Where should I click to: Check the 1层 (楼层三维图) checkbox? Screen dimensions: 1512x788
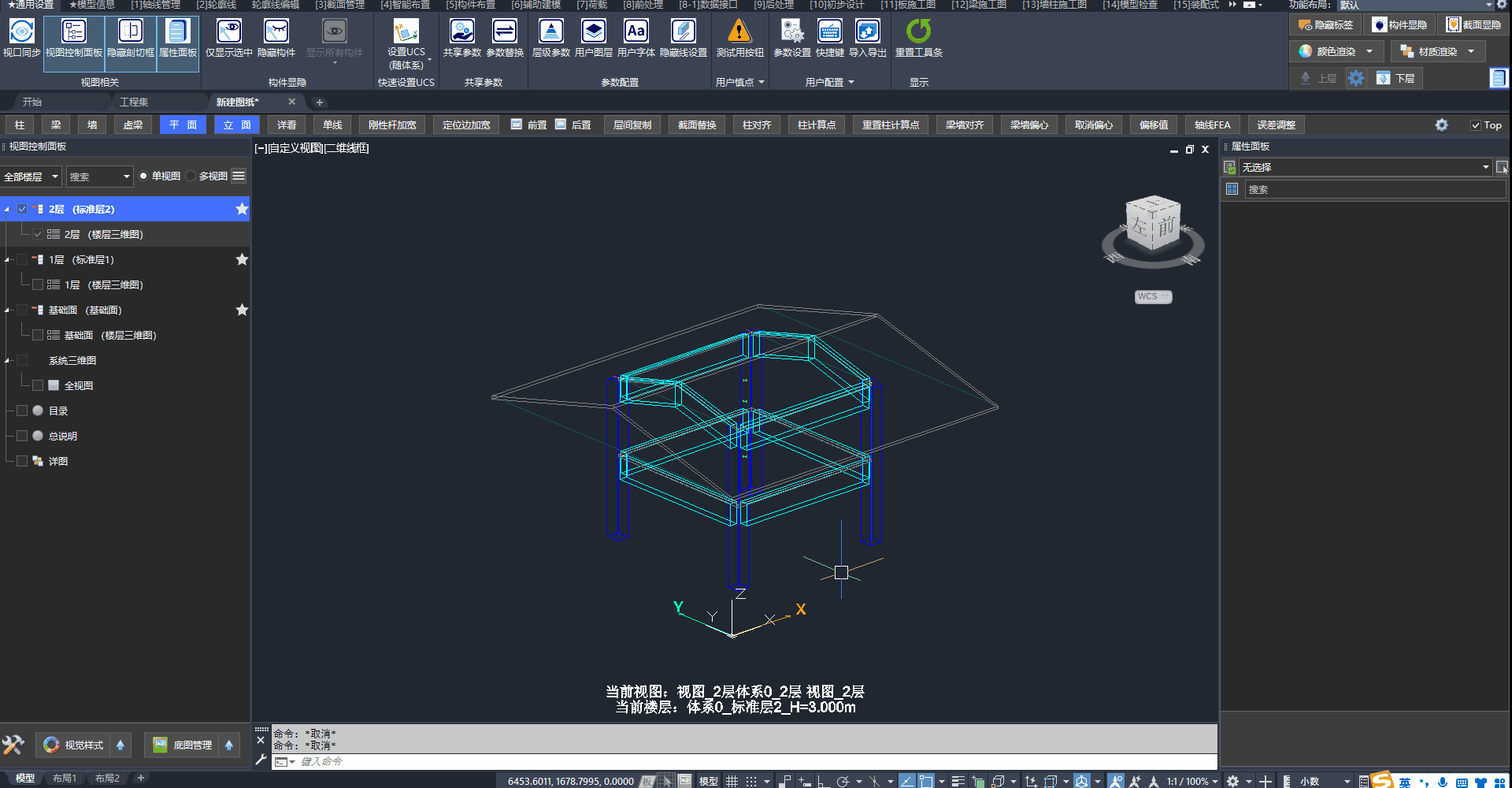pyautogui.click(x=38, y=284)
